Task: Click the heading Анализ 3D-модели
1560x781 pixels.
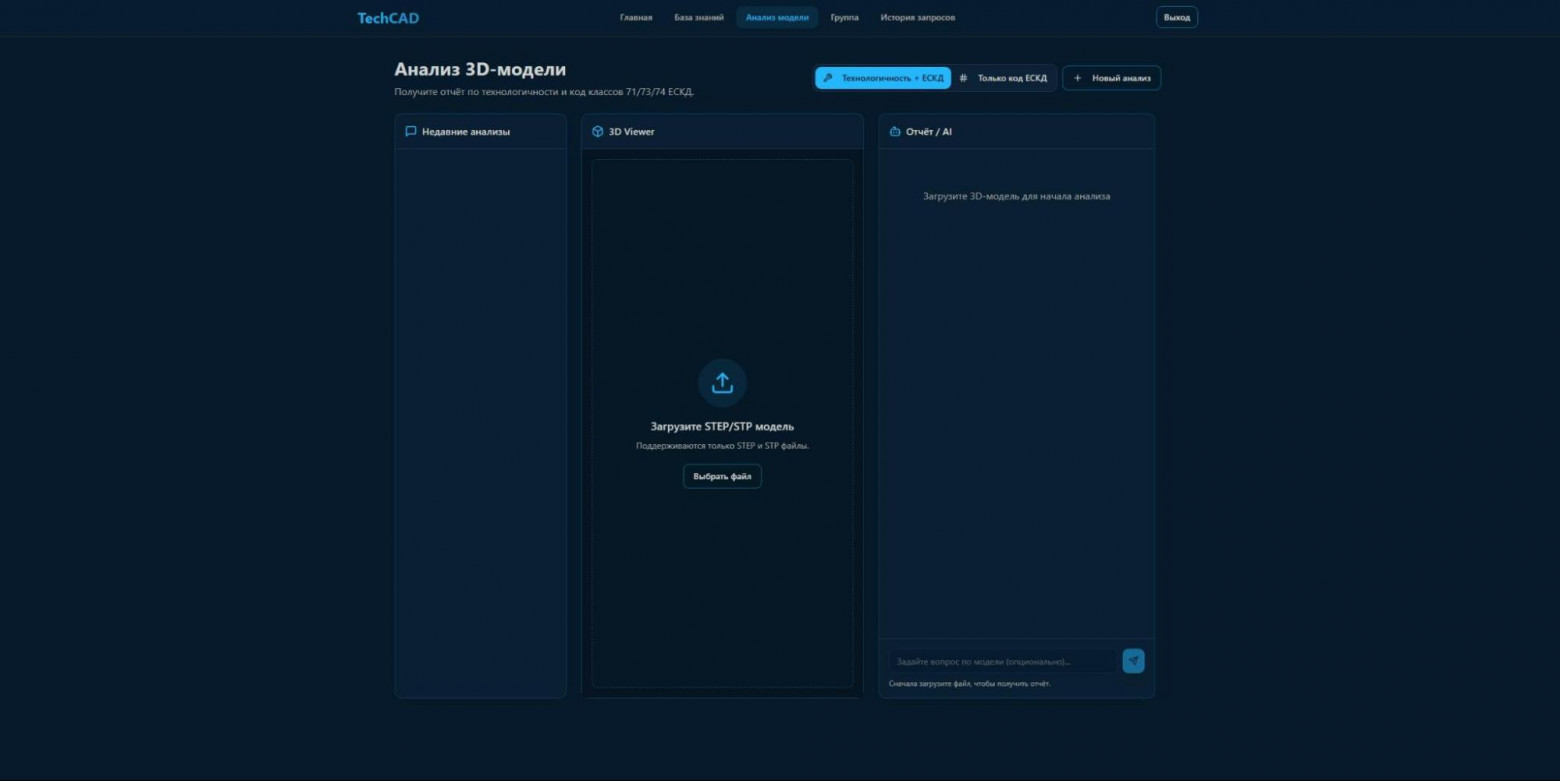Action: pyautogui.click(x=480, y=70)
